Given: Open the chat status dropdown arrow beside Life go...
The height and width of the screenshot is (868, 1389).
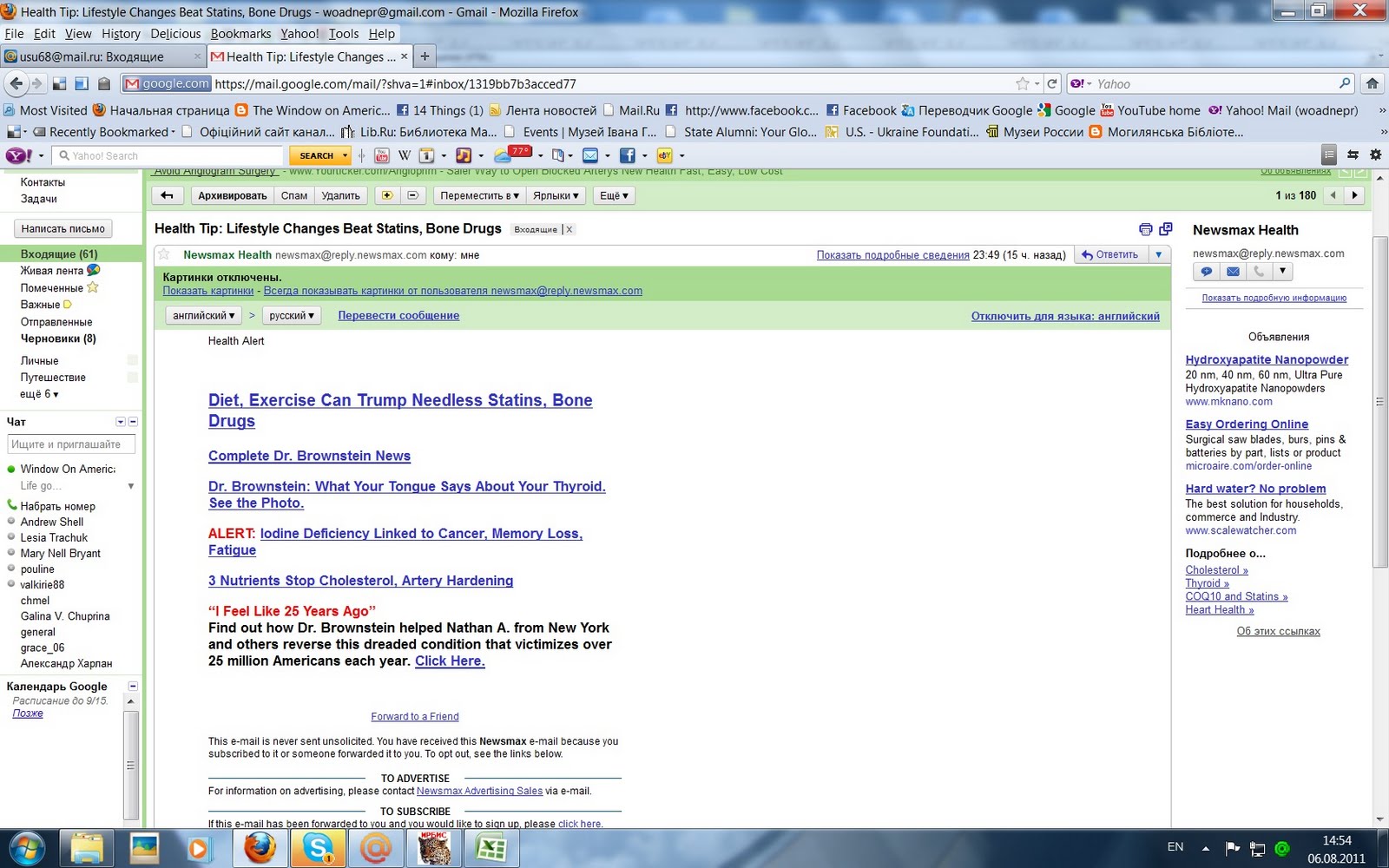Looking at the screenshot, I should pos(131,486).
